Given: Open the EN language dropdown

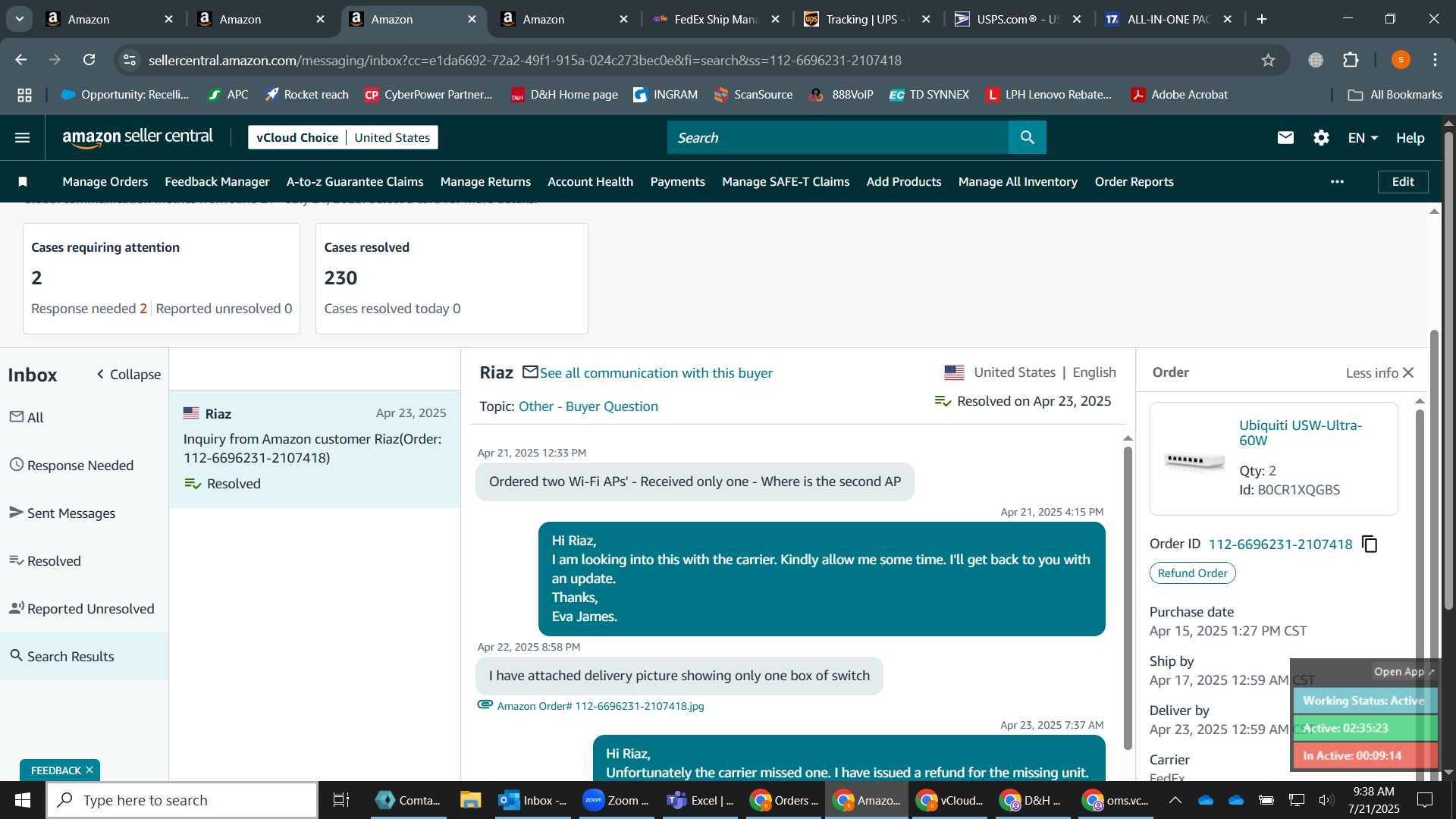Looking at the screenshot, I should click(1363, 137).
